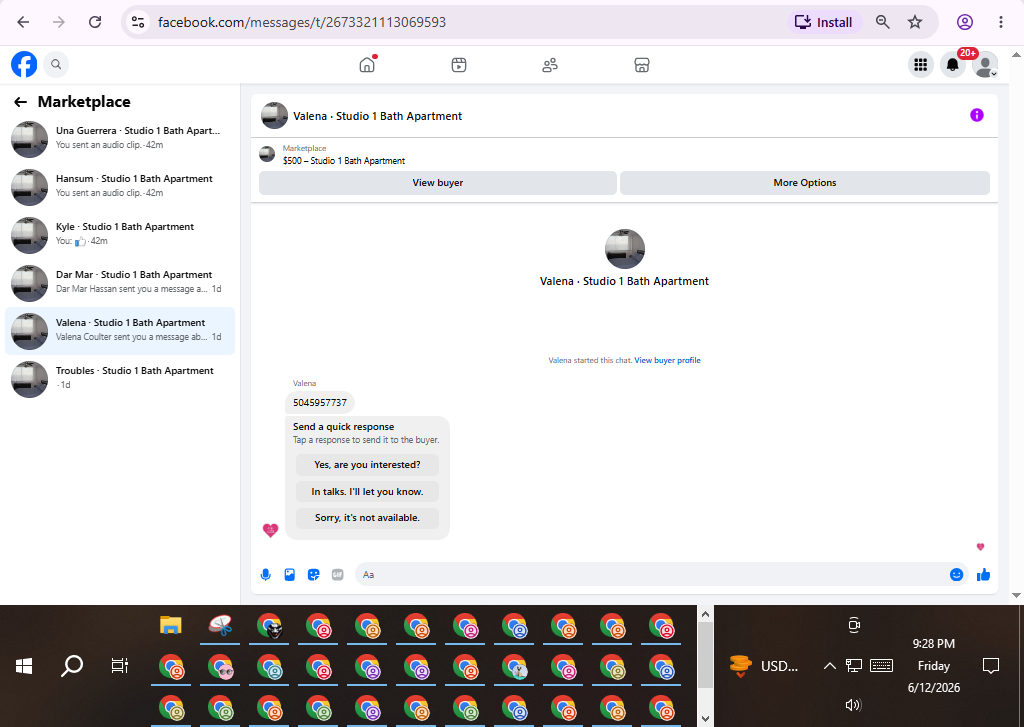This screenshot has height=727, width=1024.
Task: Open the Friends icon in top navigation
Action: 550,65
